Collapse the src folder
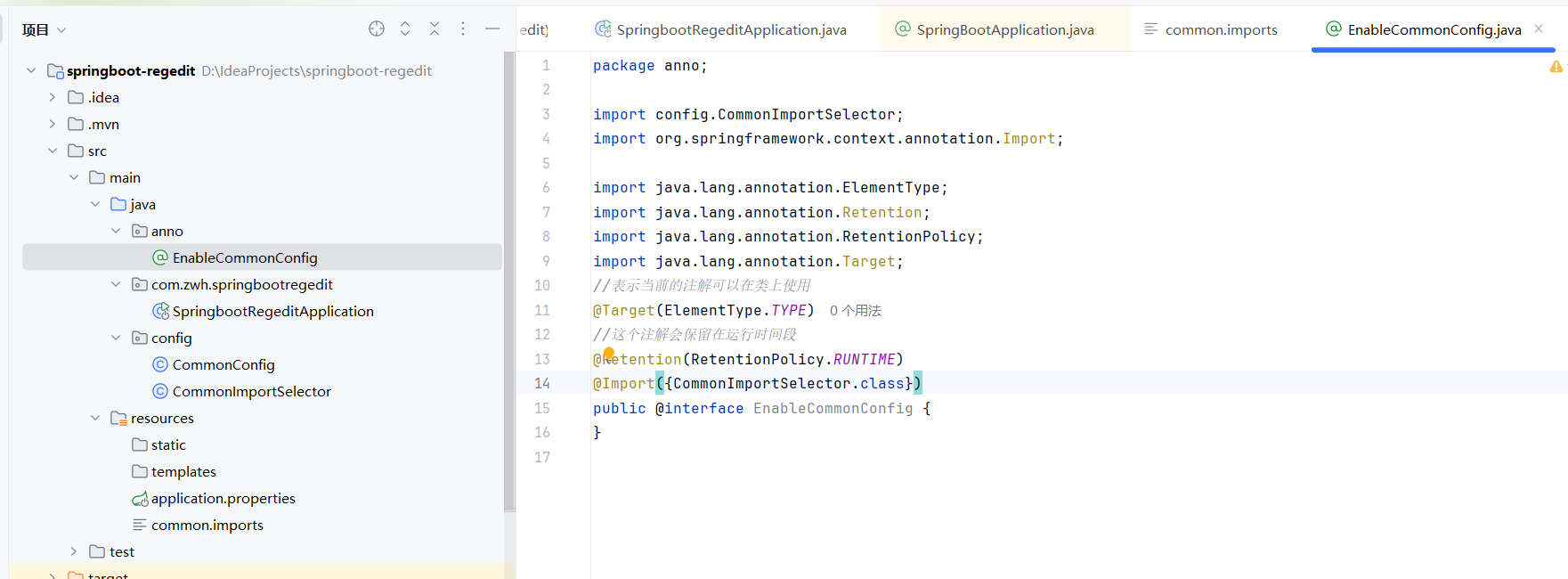The width and height of the screenshot is (1568, 579). pyautogui.click(x=53, y=151)
